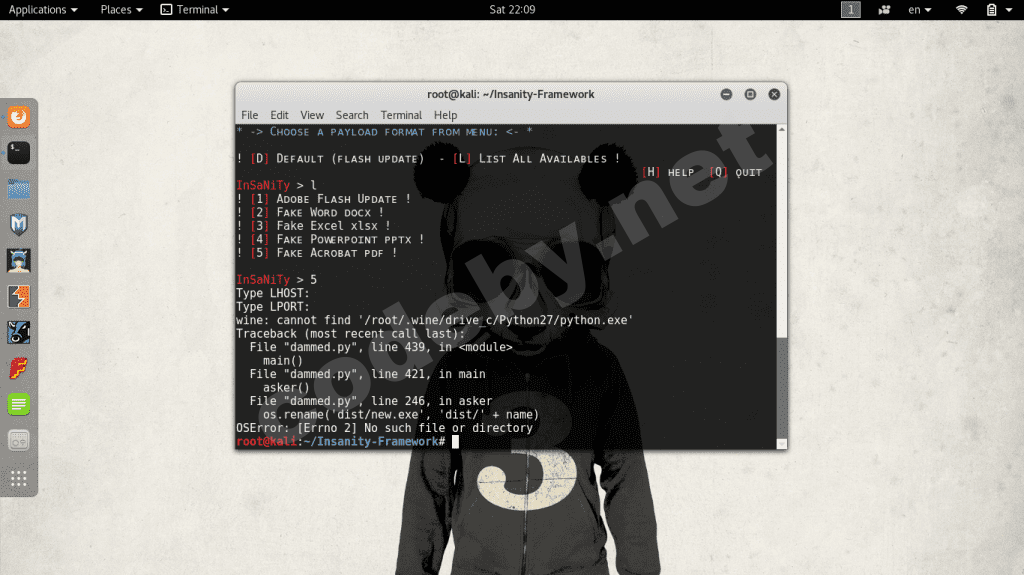Click the 'line 439, in <module>' line

click(381, 347)
